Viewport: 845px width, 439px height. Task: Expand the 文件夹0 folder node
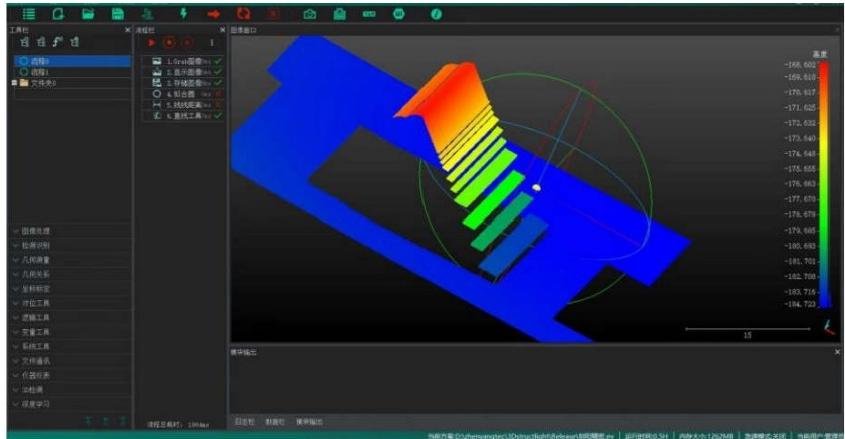12,83
